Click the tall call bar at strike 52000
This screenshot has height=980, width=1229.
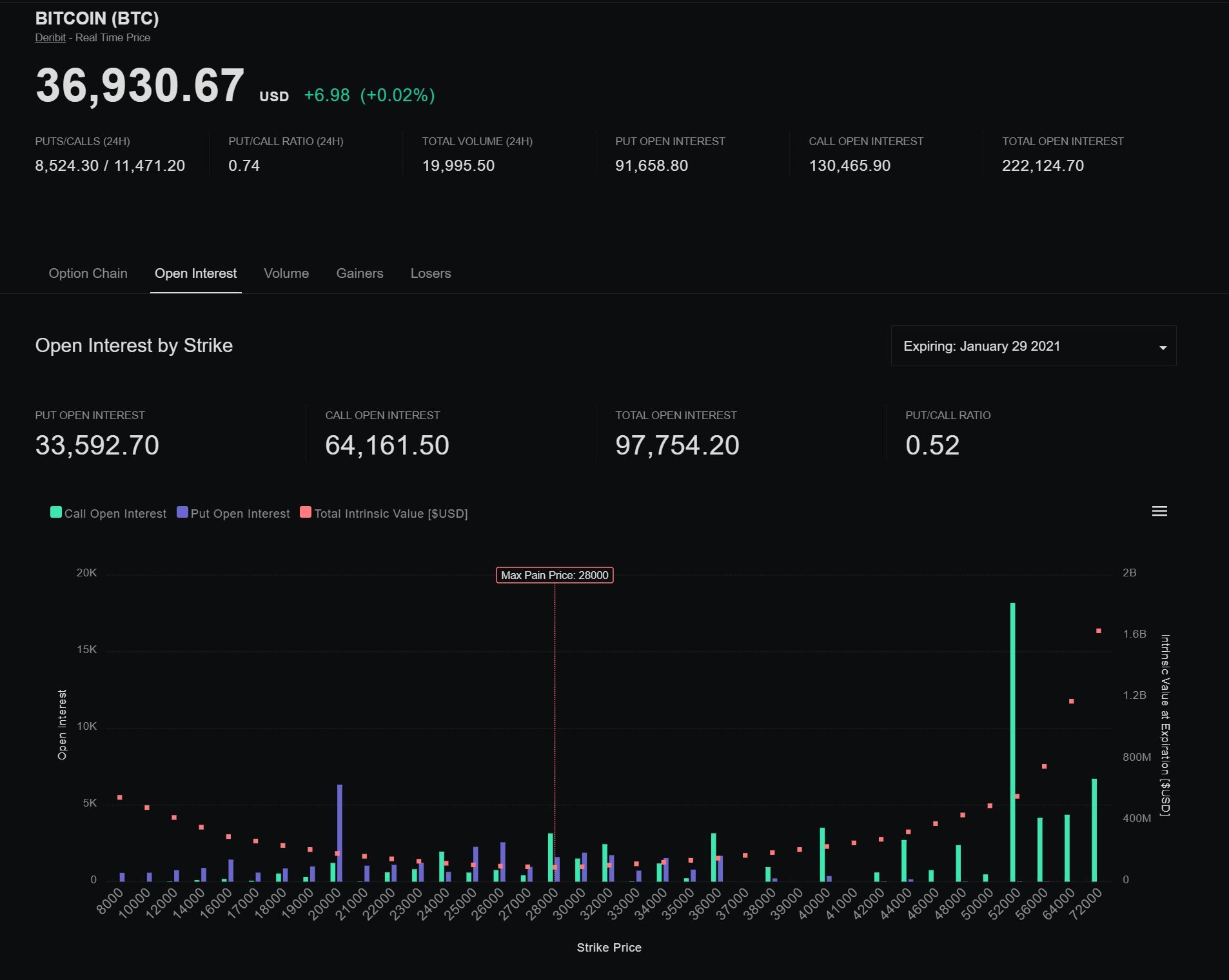tap(1013, 742)
